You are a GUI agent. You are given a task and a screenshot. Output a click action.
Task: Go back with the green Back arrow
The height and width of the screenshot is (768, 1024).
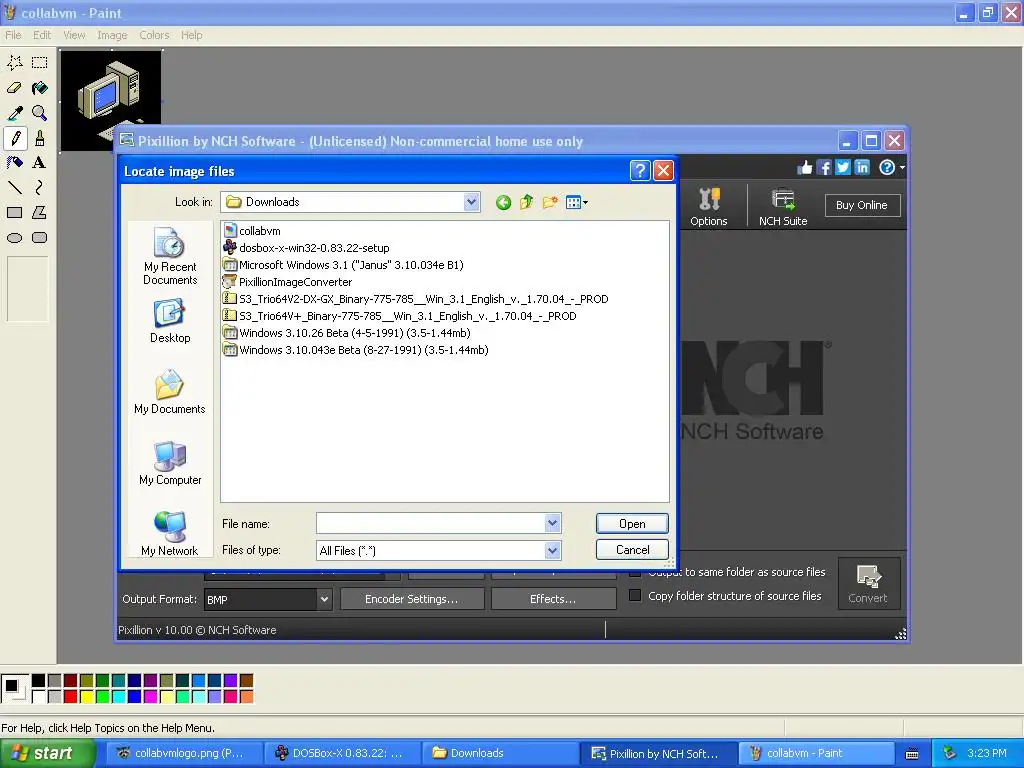click(503, 202)
